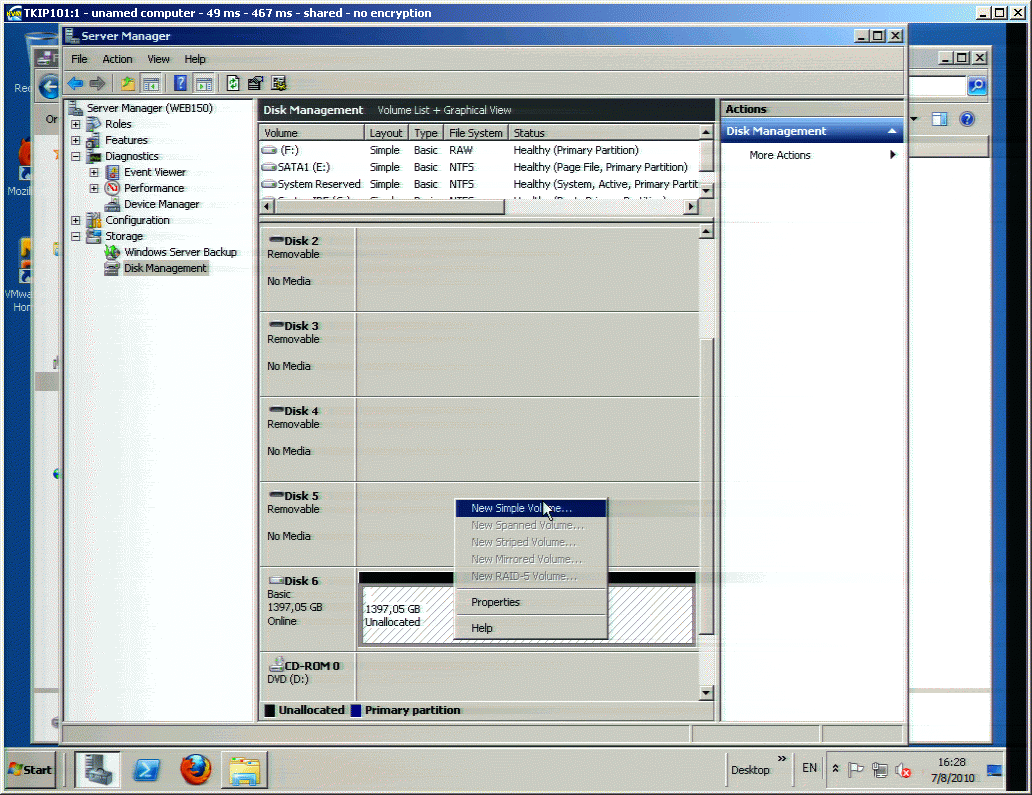Expand the Configuration tree node
Image resolution: width=1032 pixels, height=795 pixels.
(x=76, y=220)
